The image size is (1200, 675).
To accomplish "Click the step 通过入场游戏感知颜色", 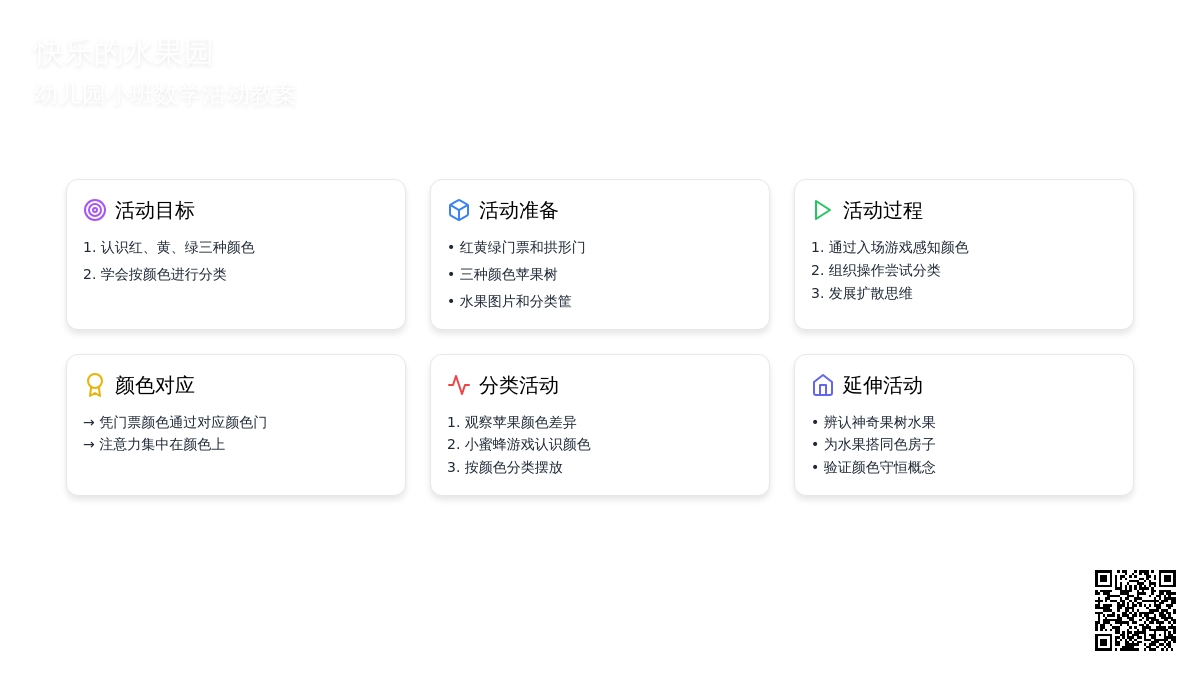I will click(898, 247).
